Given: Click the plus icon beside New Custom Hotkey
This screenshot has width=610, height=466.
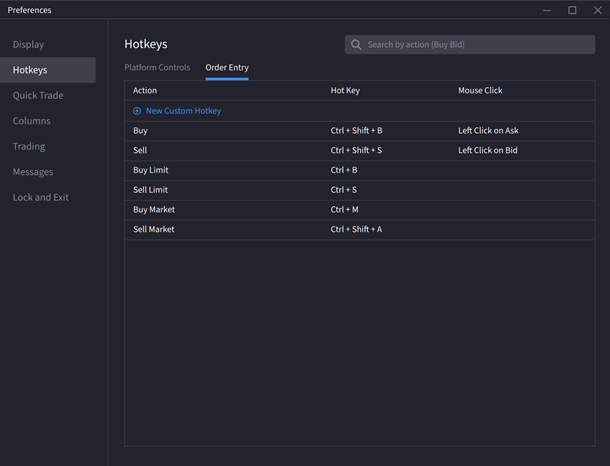Looking at the screenshot, I should (137, 111).
